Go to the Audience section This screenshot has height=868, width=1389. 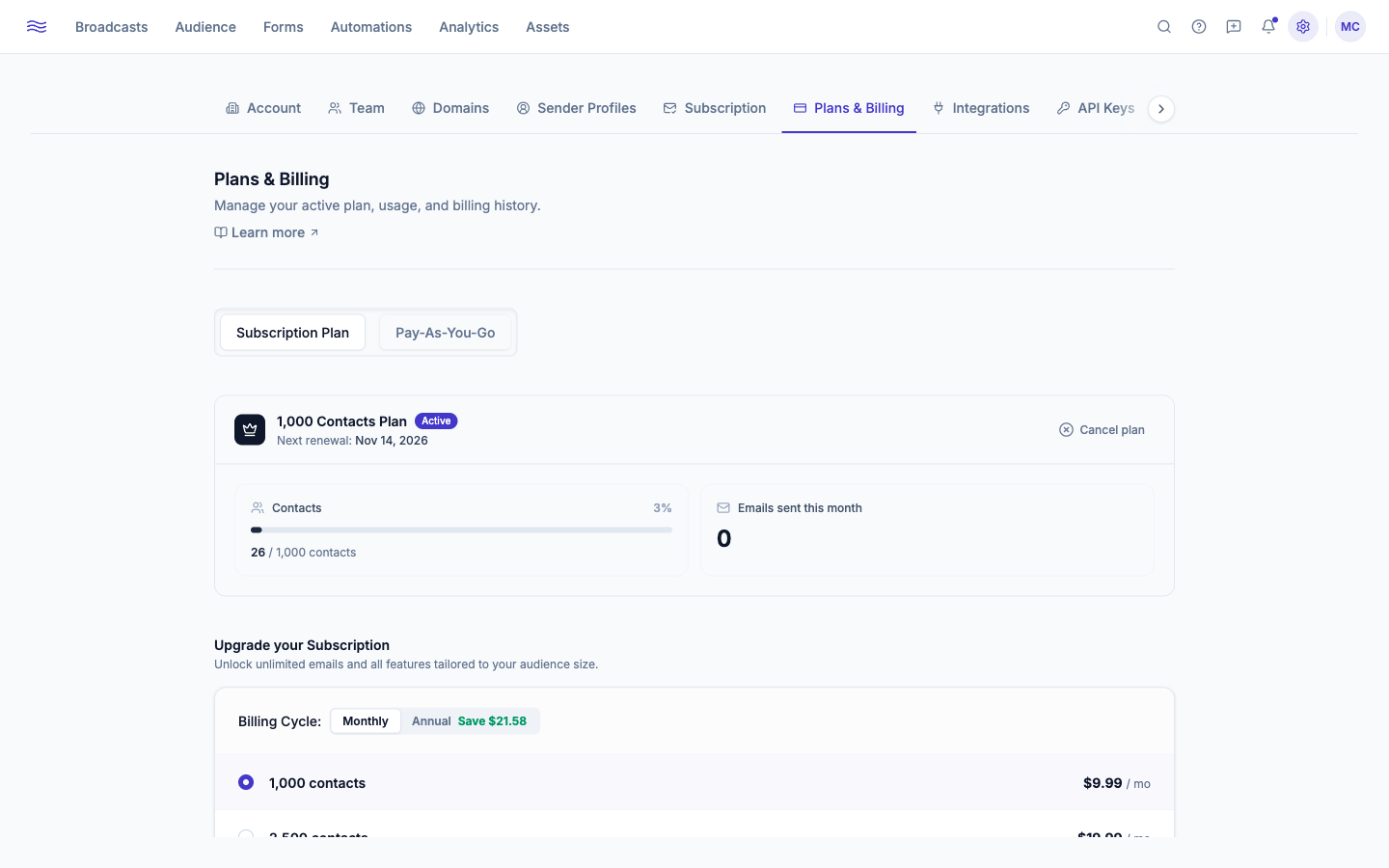[x=205, y=27]
